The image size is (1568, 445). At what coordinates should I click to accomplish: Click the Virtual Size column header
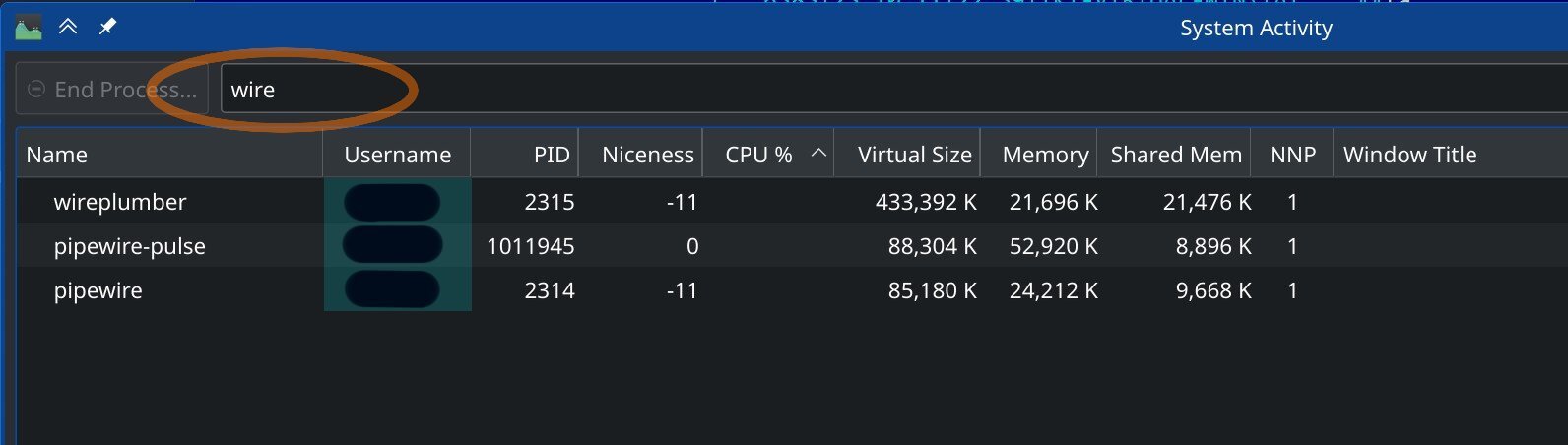907,155
